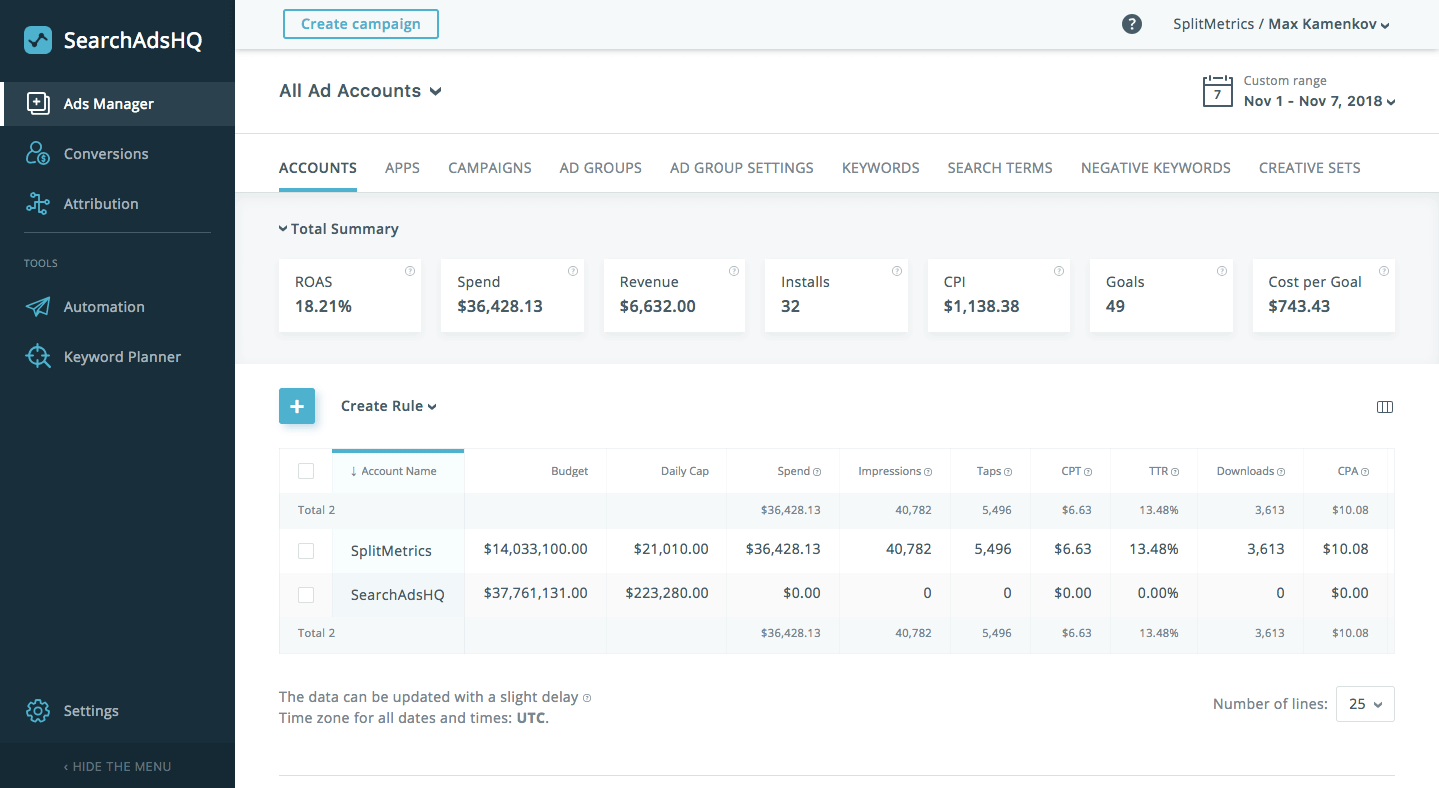Click Hide the Menu link
Viewport: 1439px width, 788px height.
117,766
